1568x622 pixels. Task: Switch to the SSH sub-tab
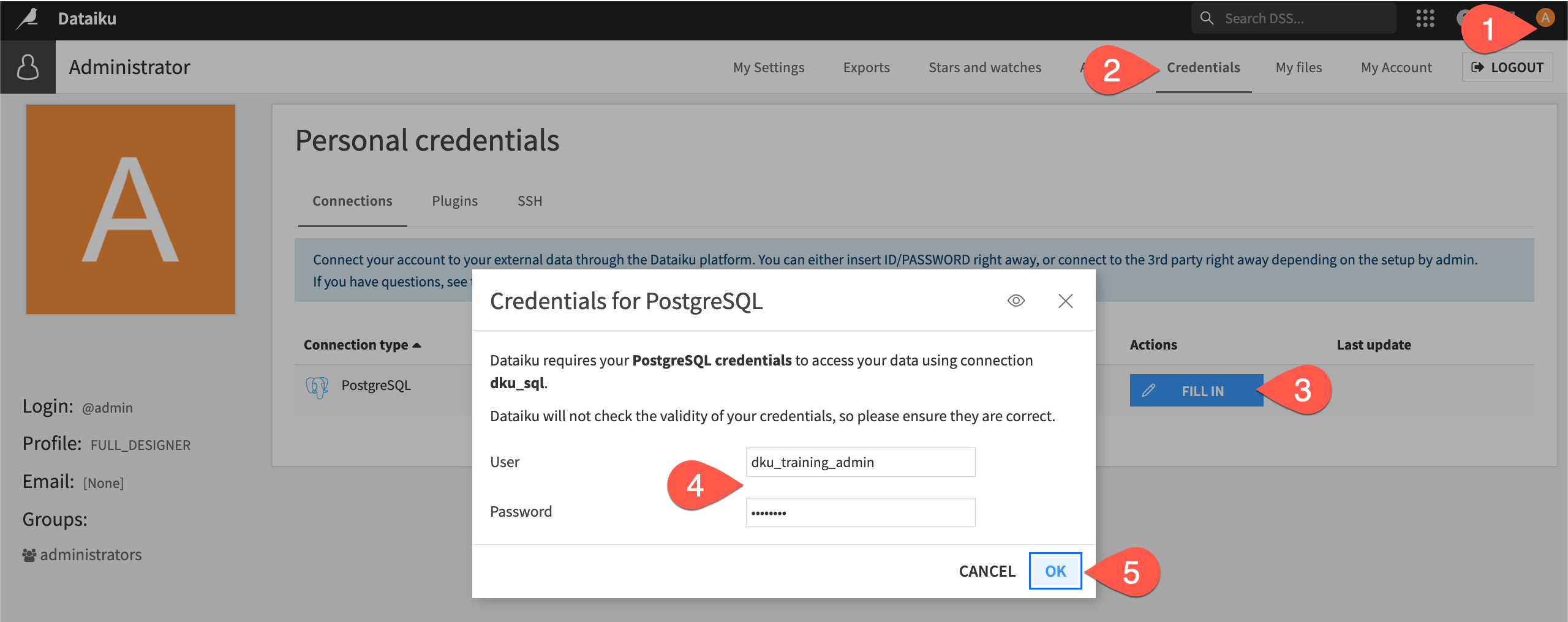click(x=530, y=201)
